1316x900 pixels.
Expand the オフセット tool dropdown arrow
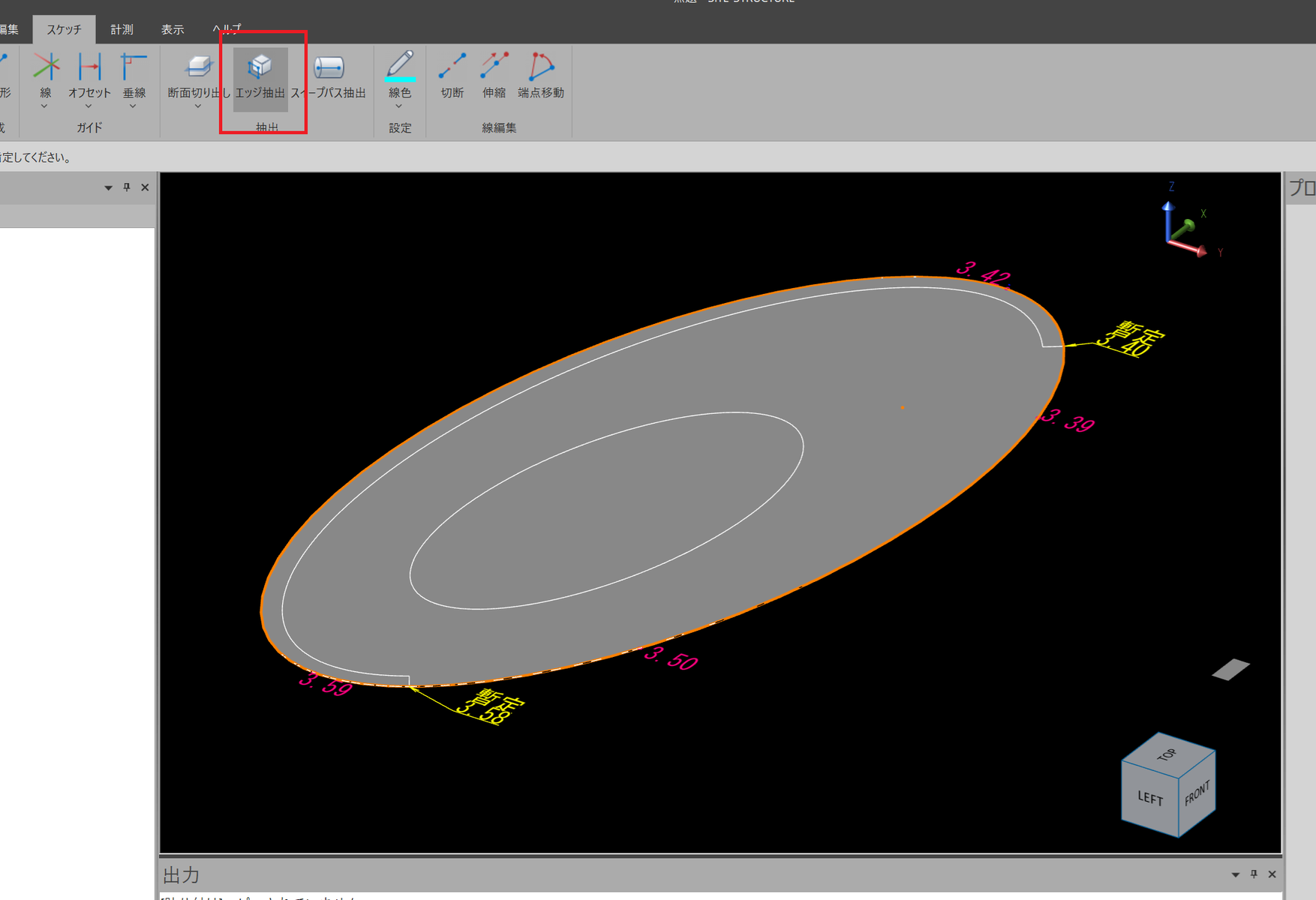click(x=89, y=106)
